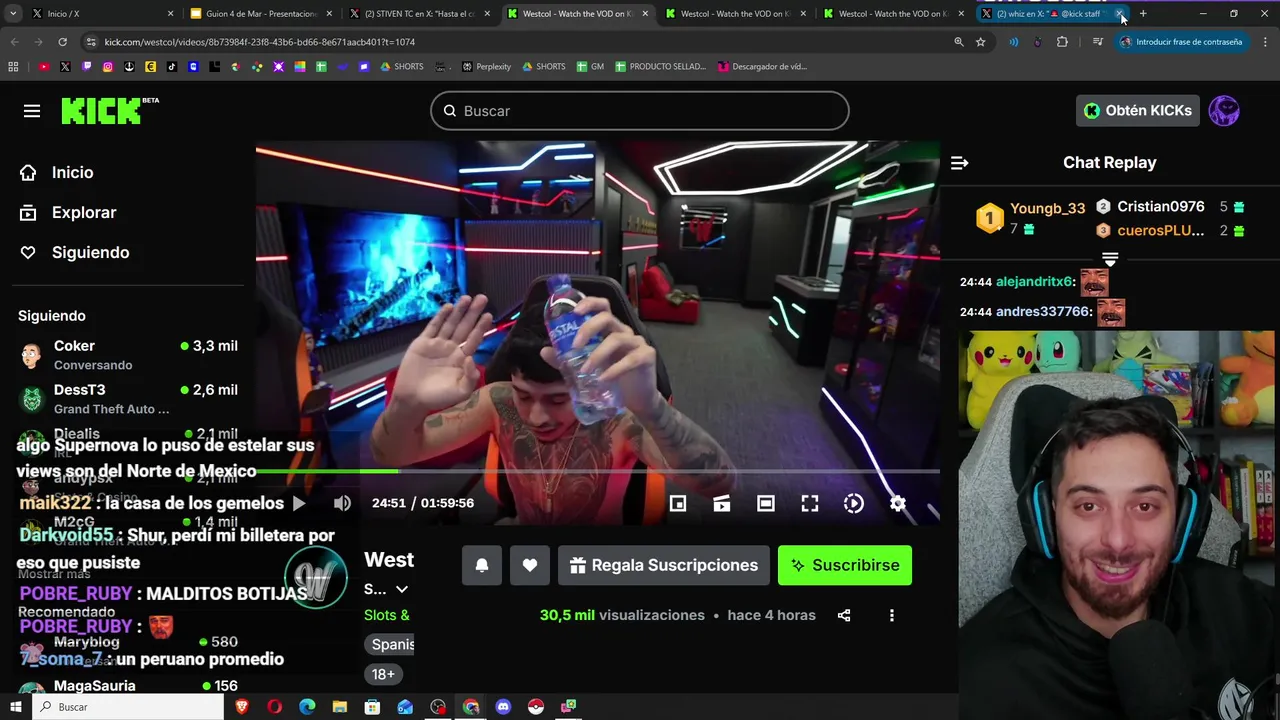Open page zoom icon
This screenshot has height=720, width=1280.
coord(959,42)
